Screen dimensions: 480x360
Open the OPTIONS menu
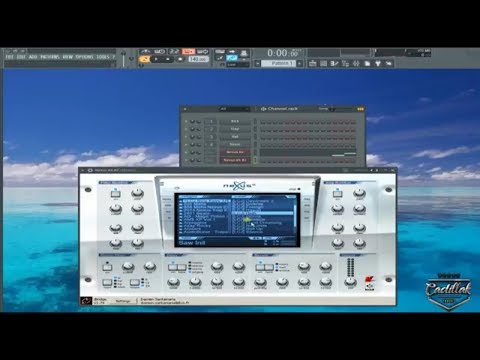tap(84, 57)
